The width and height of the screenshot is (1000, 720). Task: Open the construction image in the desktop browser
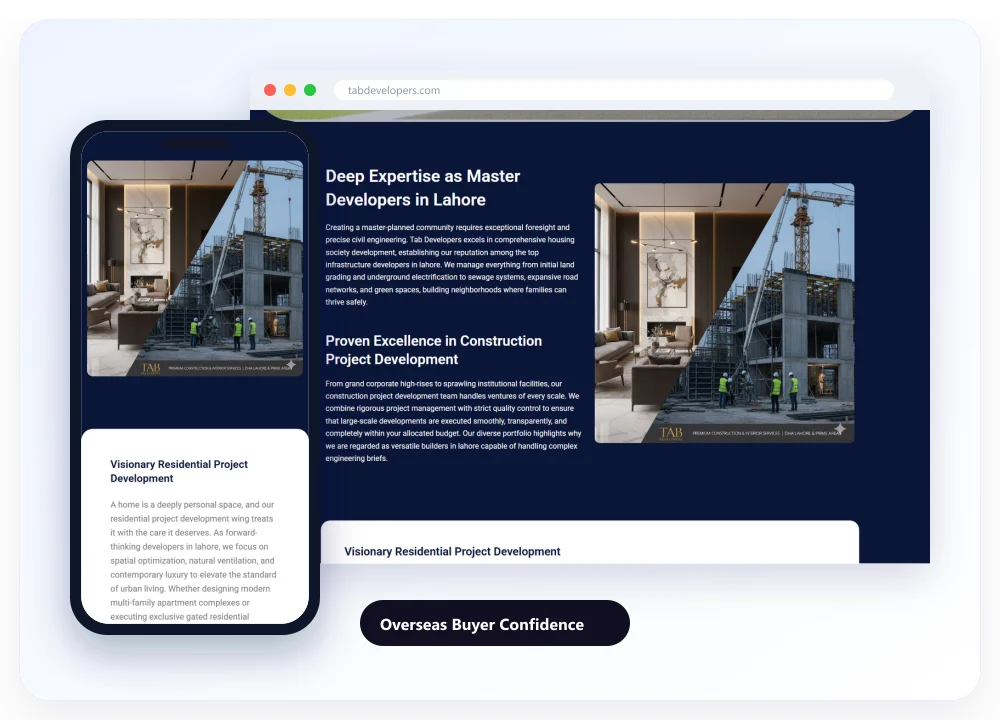click(x=724, y=313)
